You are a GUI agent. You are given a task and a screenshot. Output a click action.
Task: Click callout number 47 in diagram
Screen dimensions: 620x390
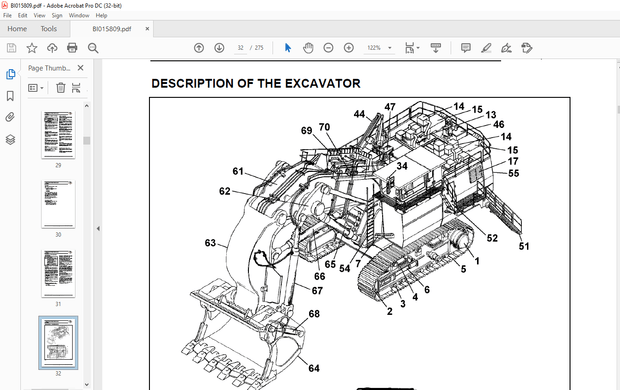[x=390, y=107]
